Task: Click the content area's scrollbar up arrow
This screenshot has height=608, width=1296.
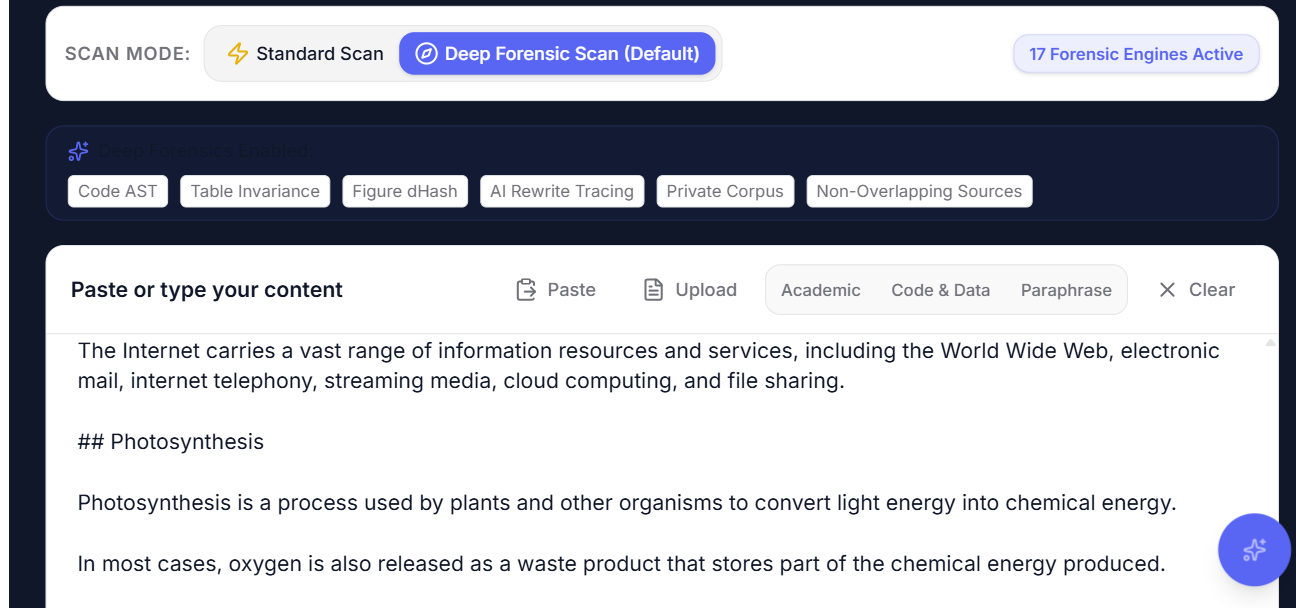Action: (1271, 342)
